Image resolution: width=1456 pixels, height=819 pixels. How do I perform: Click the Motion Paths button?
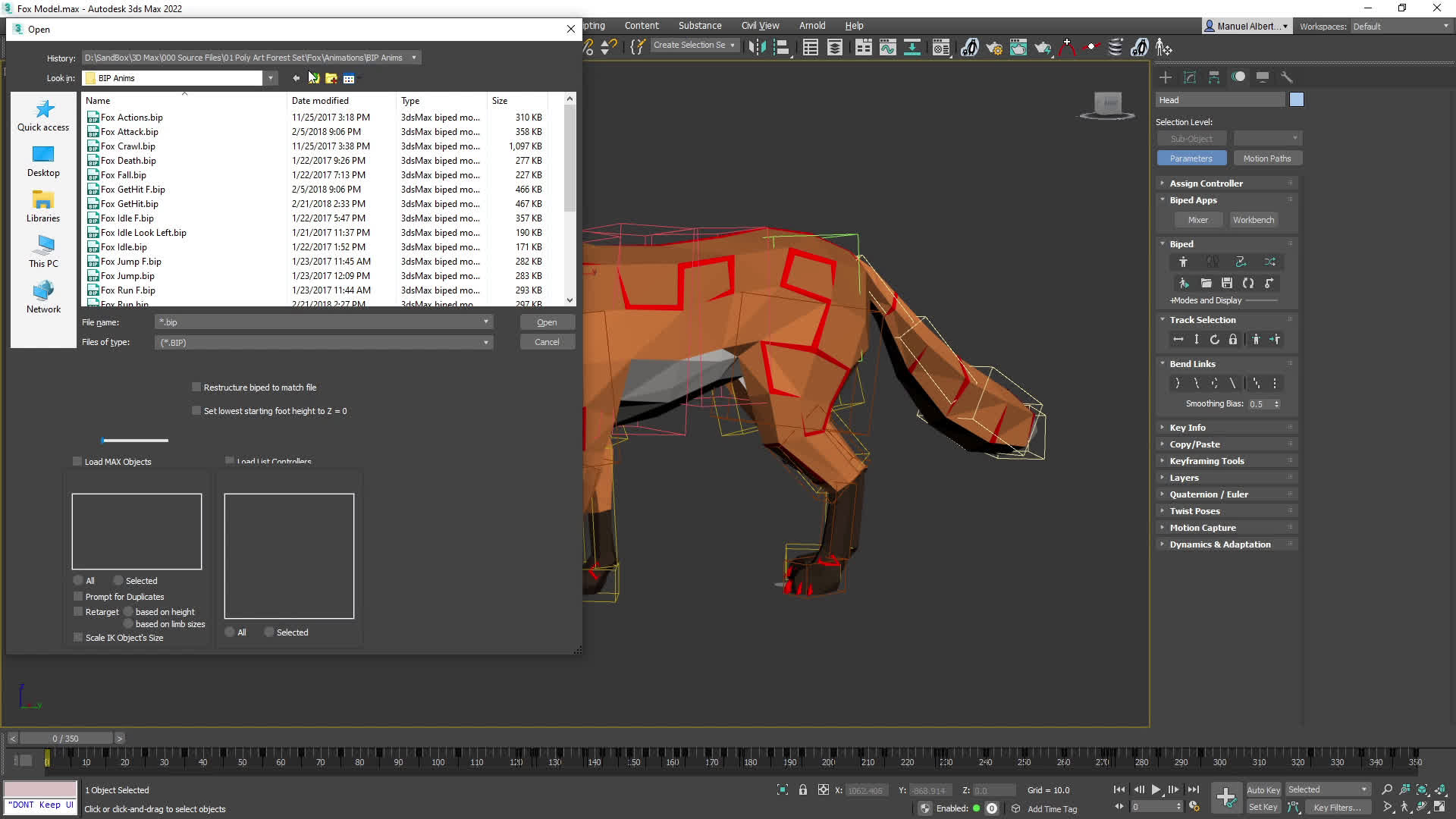tap(1266, 158)
